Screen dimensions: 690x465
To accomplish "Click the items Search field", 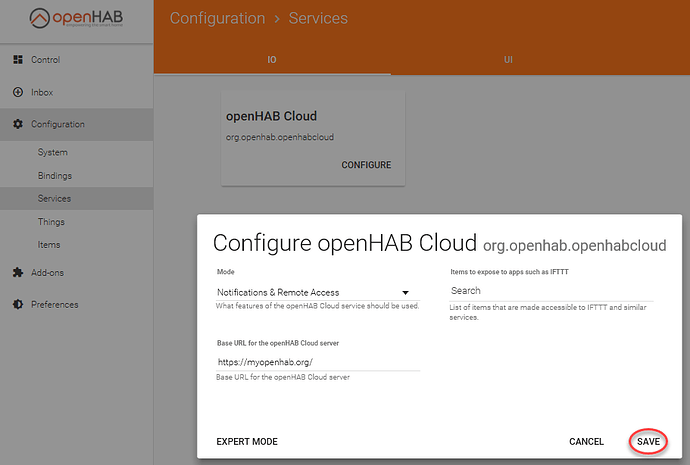I will (551, 291).
